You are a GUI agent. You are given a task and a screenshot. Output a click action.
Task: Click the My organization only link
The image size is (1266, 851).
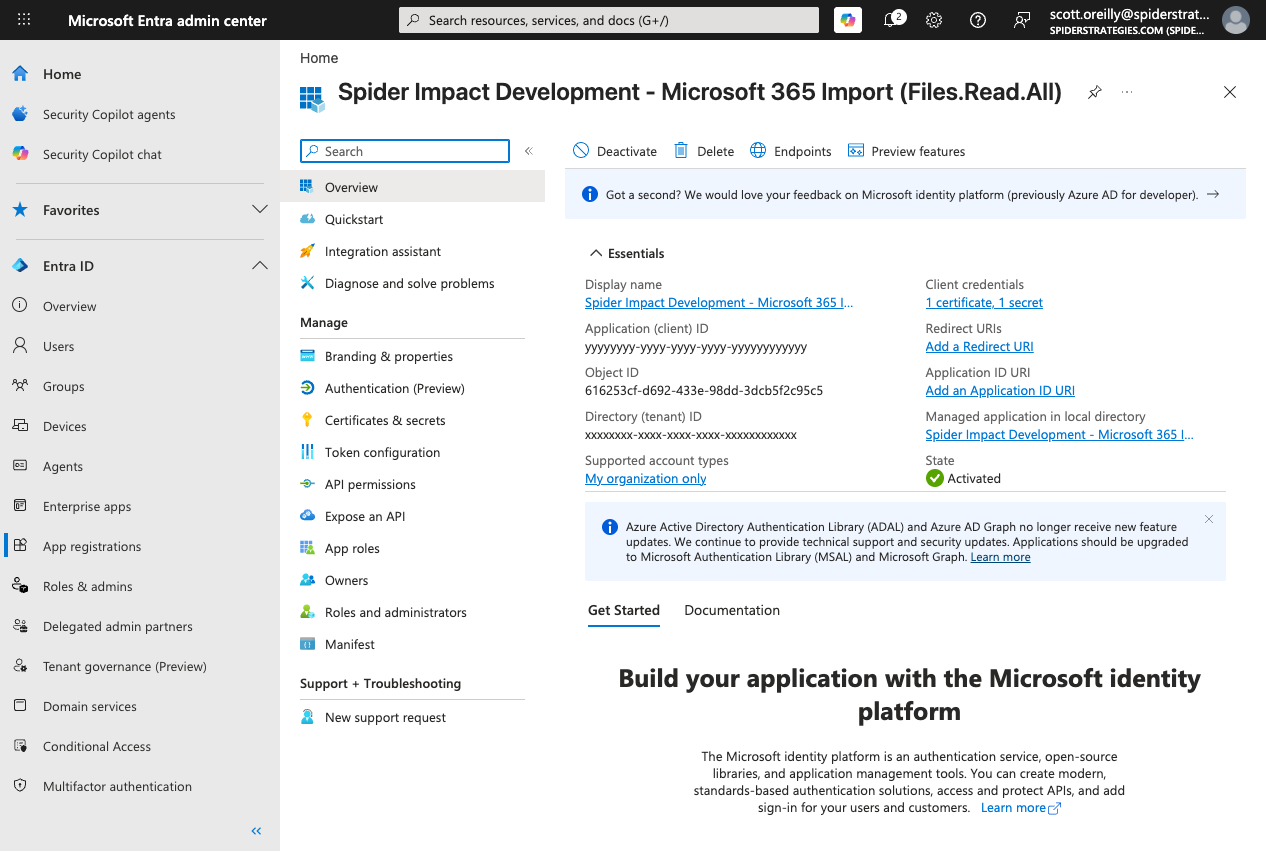coord(646,478)
